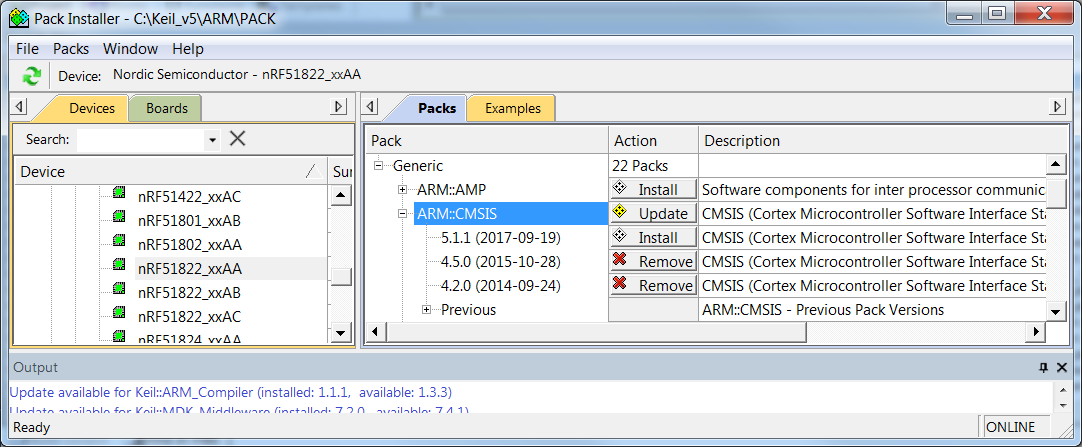Open the File menu
The image size is (1082, 447).
click(x=28, y=49)
